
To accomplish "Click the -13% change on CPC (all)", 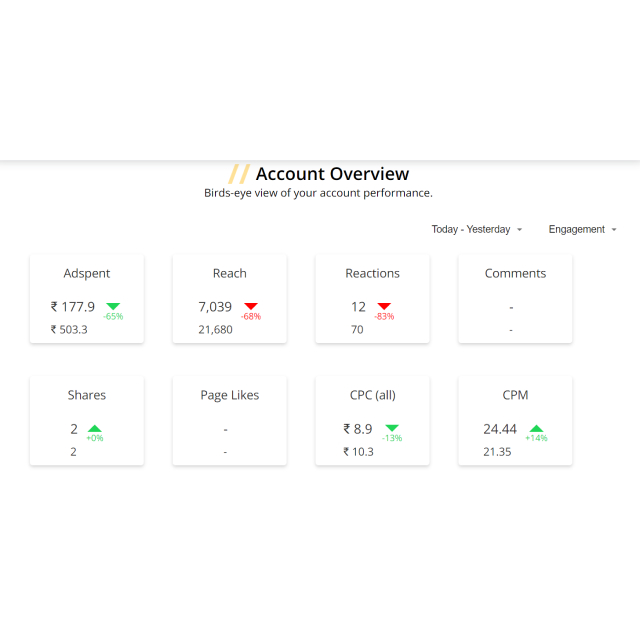I will pos(392,438).
